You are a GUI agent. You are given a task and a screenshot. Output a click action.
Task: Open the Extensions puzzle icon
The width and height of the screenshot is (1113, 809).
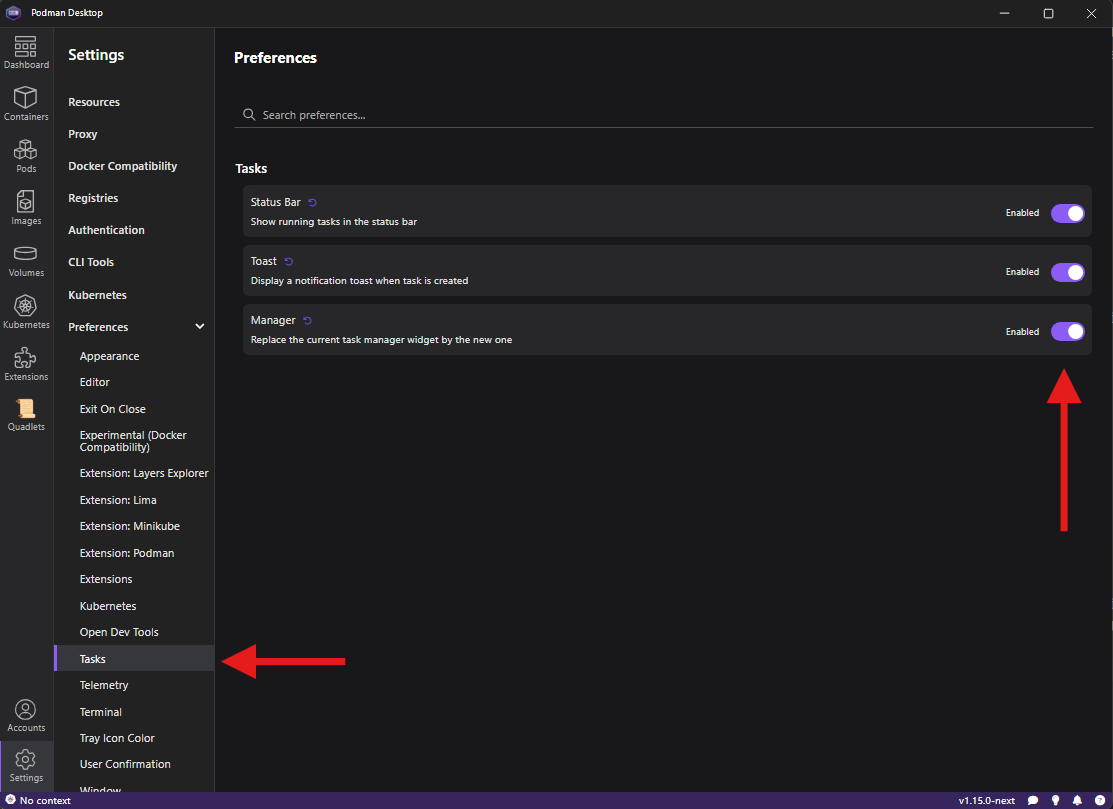point(26,364)
